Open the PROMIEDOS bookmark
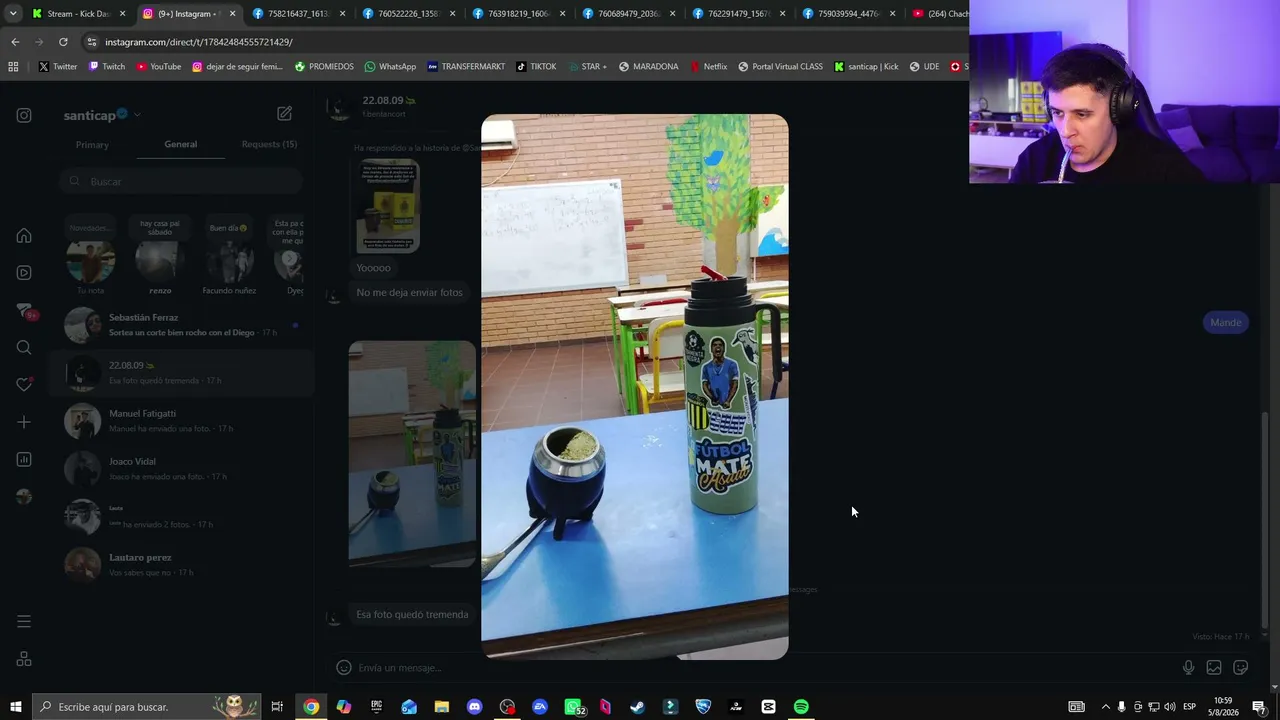Viewport: 1280px width, 720px height. (324, 67)
